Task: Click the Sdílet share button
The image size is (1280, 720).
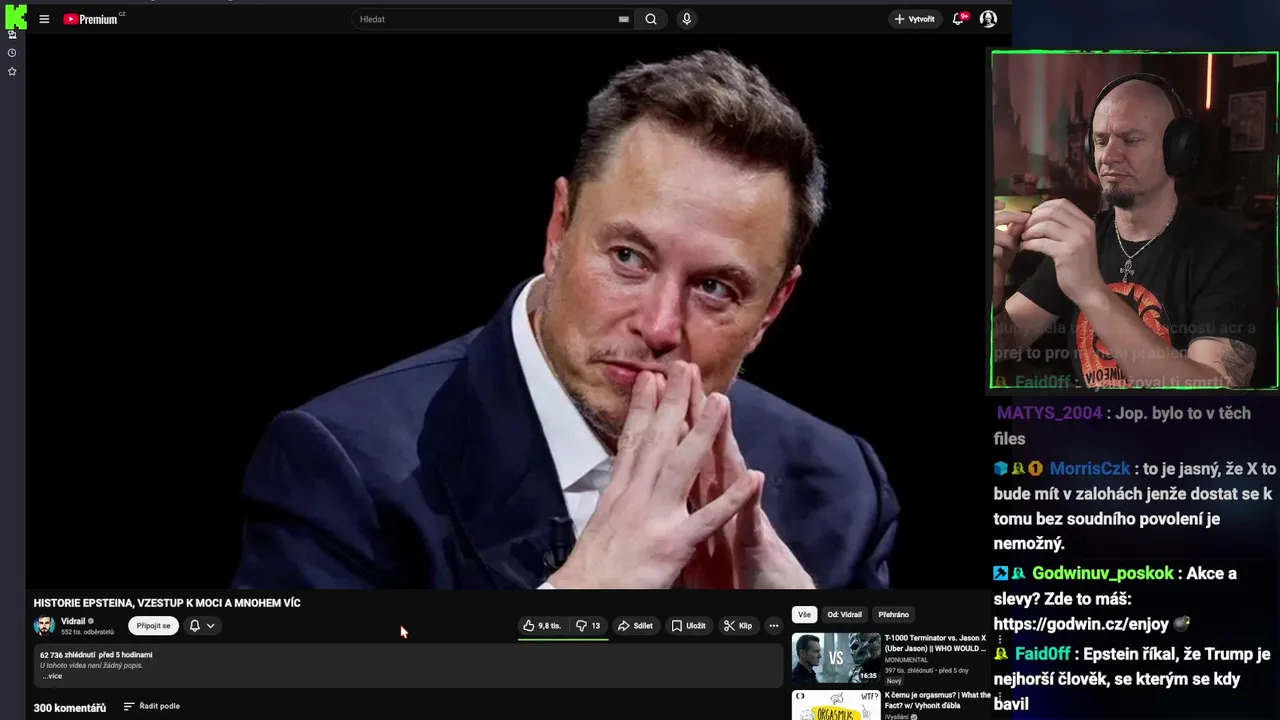Action: 635,626
